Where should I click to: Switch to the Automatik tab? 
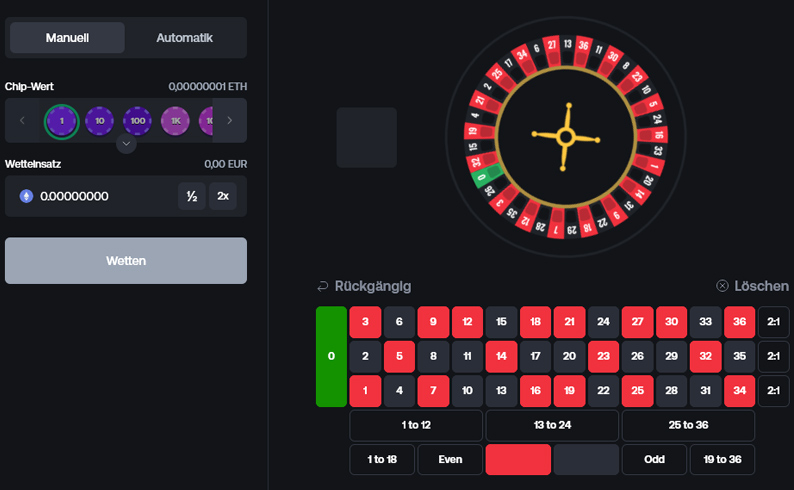tap(185, 38)
